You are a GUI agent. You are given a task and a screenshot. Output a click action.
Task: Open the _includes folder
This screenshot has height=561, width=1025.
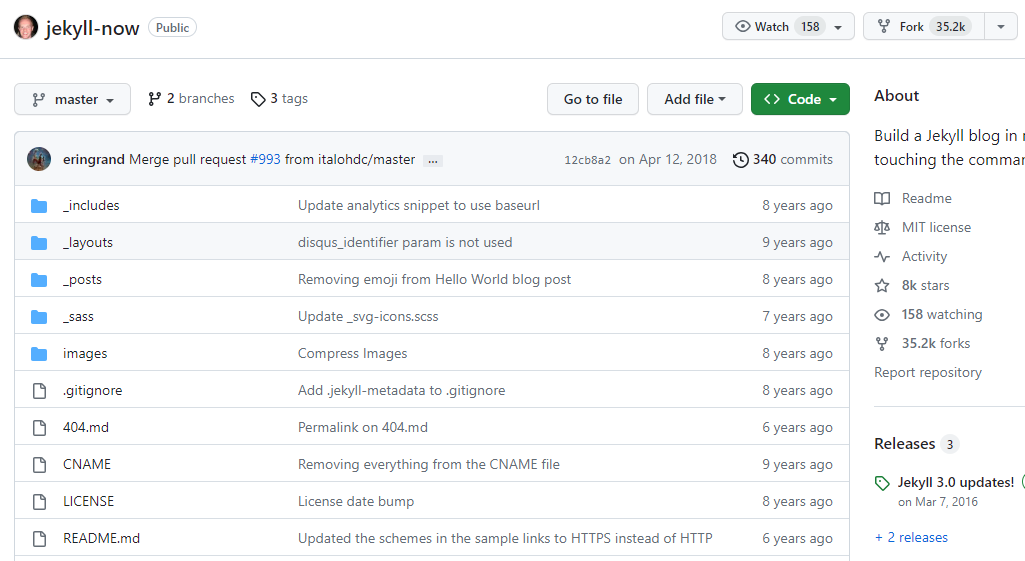coord(91,205)
